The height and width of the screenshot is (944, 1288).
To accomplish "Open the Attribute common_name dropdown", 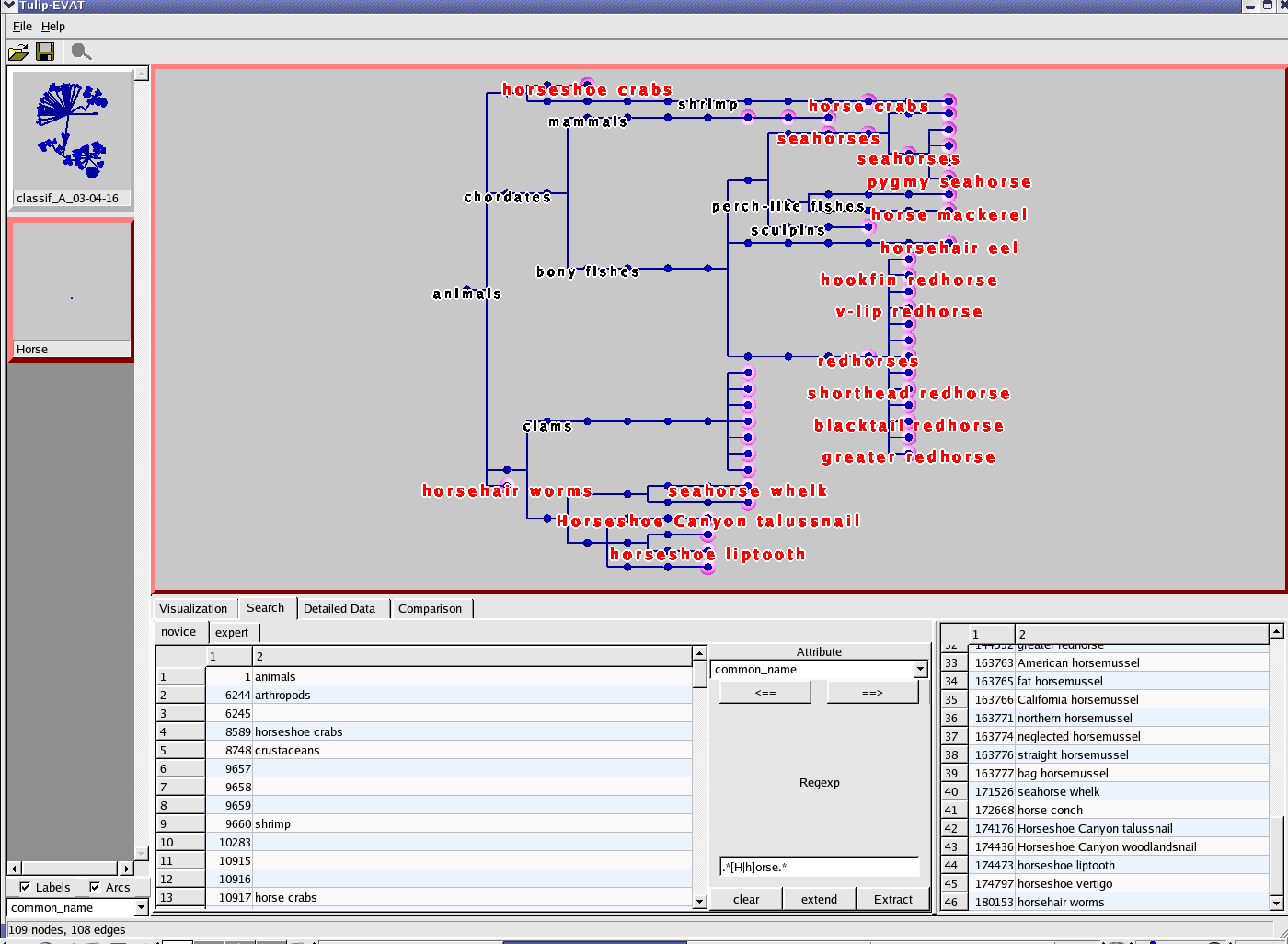I will 919,670.
